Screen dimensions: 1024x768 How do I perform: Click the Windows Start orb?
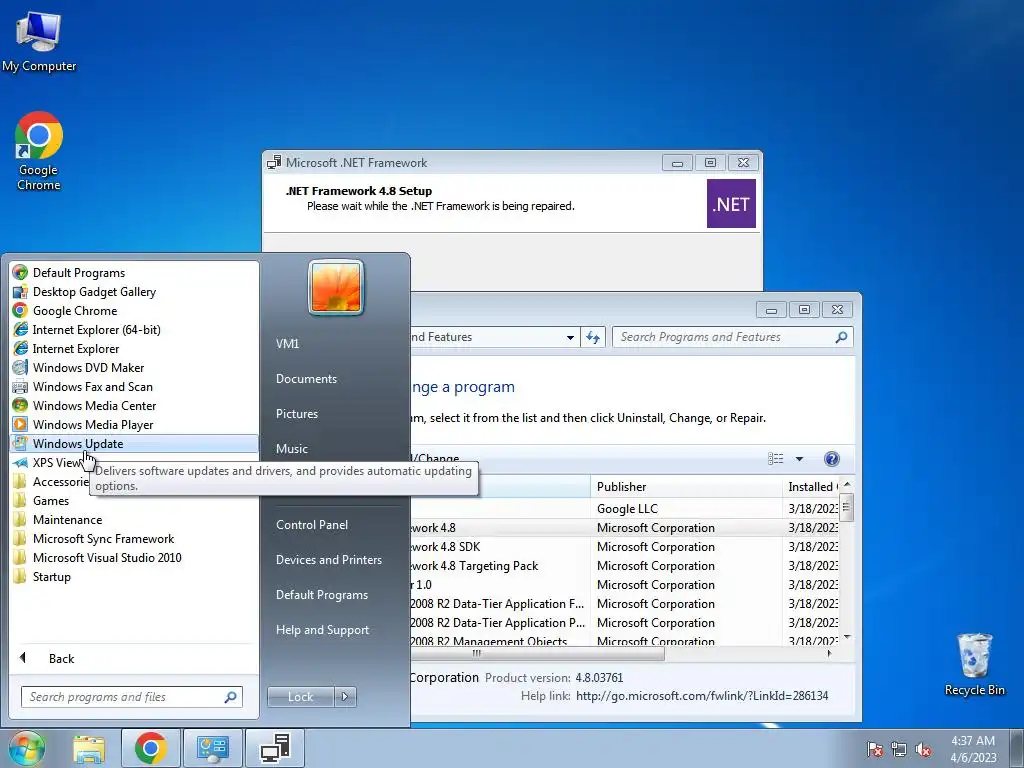point(26,748)
